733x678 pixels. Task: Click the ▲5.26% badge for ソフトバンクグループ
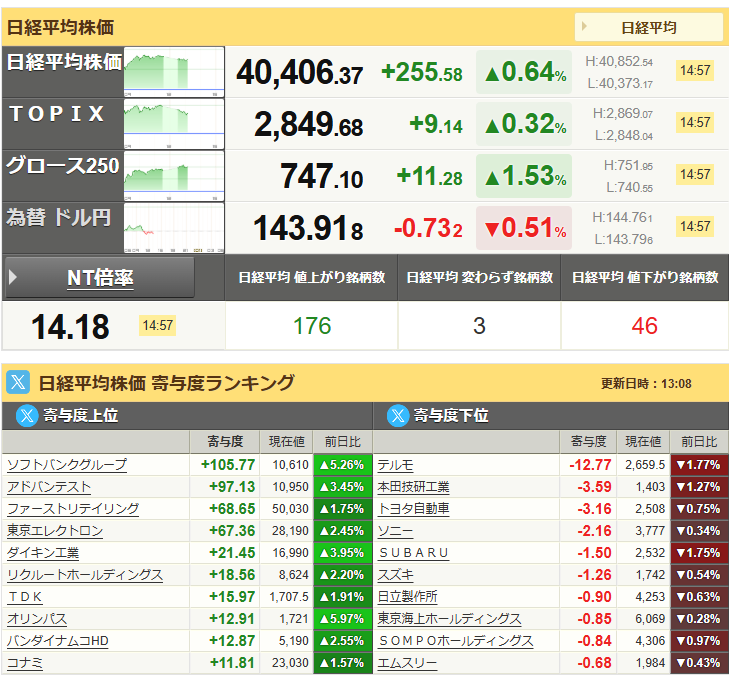[x=343, y=465]
